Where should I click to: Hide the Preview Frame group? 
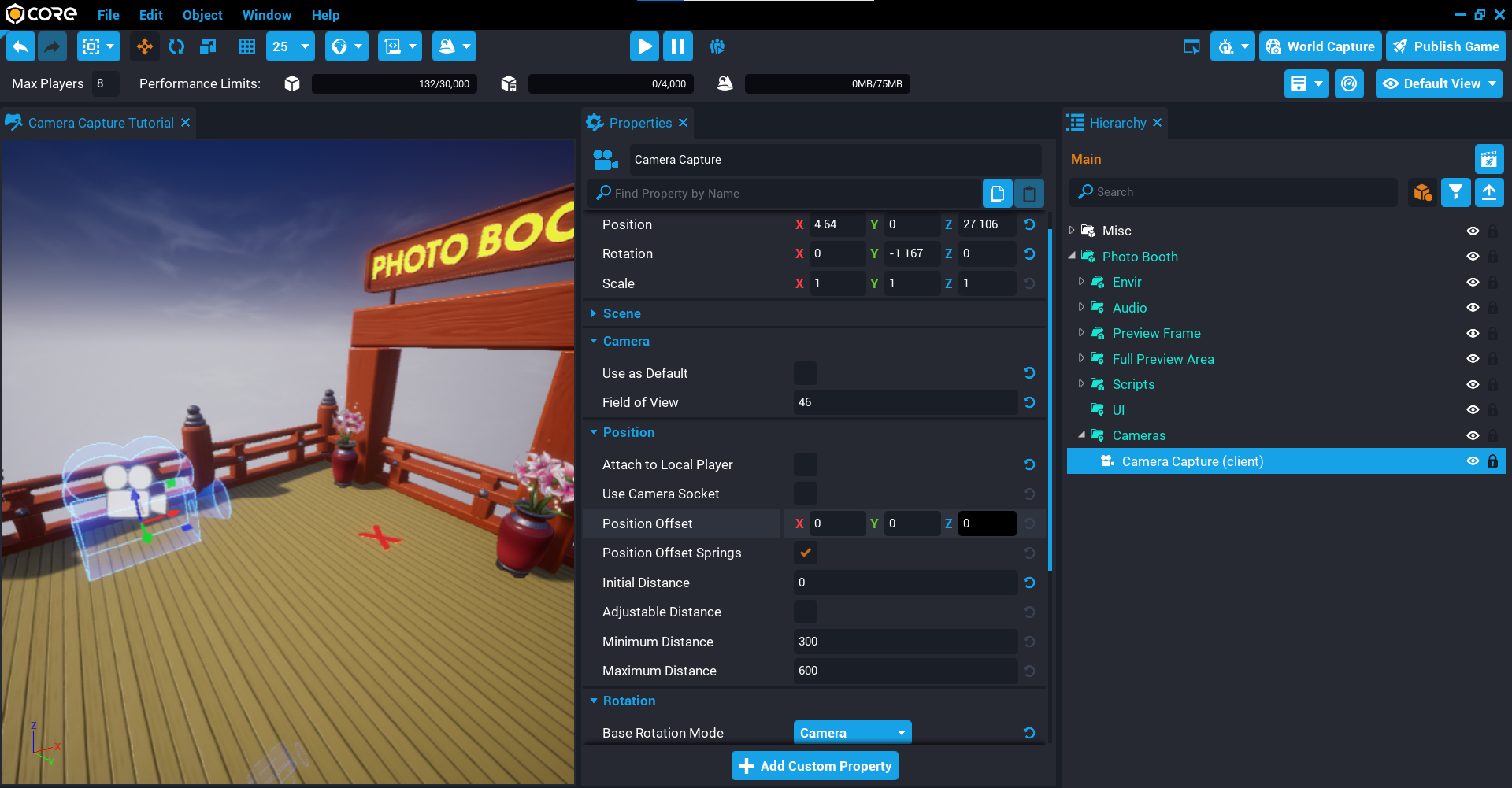(x=1473, y=333)
